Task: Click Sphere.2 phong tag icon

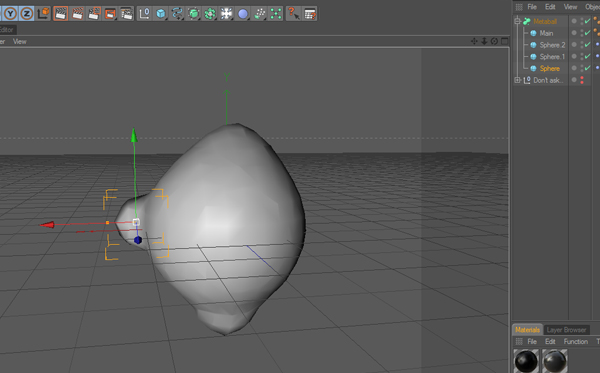Action: (x=597, y=45)
